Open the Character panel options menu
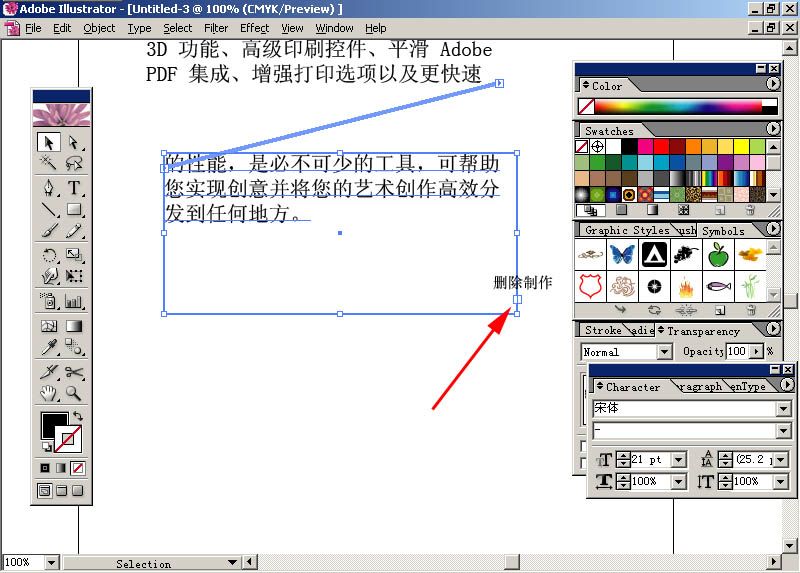 point(787,384)
